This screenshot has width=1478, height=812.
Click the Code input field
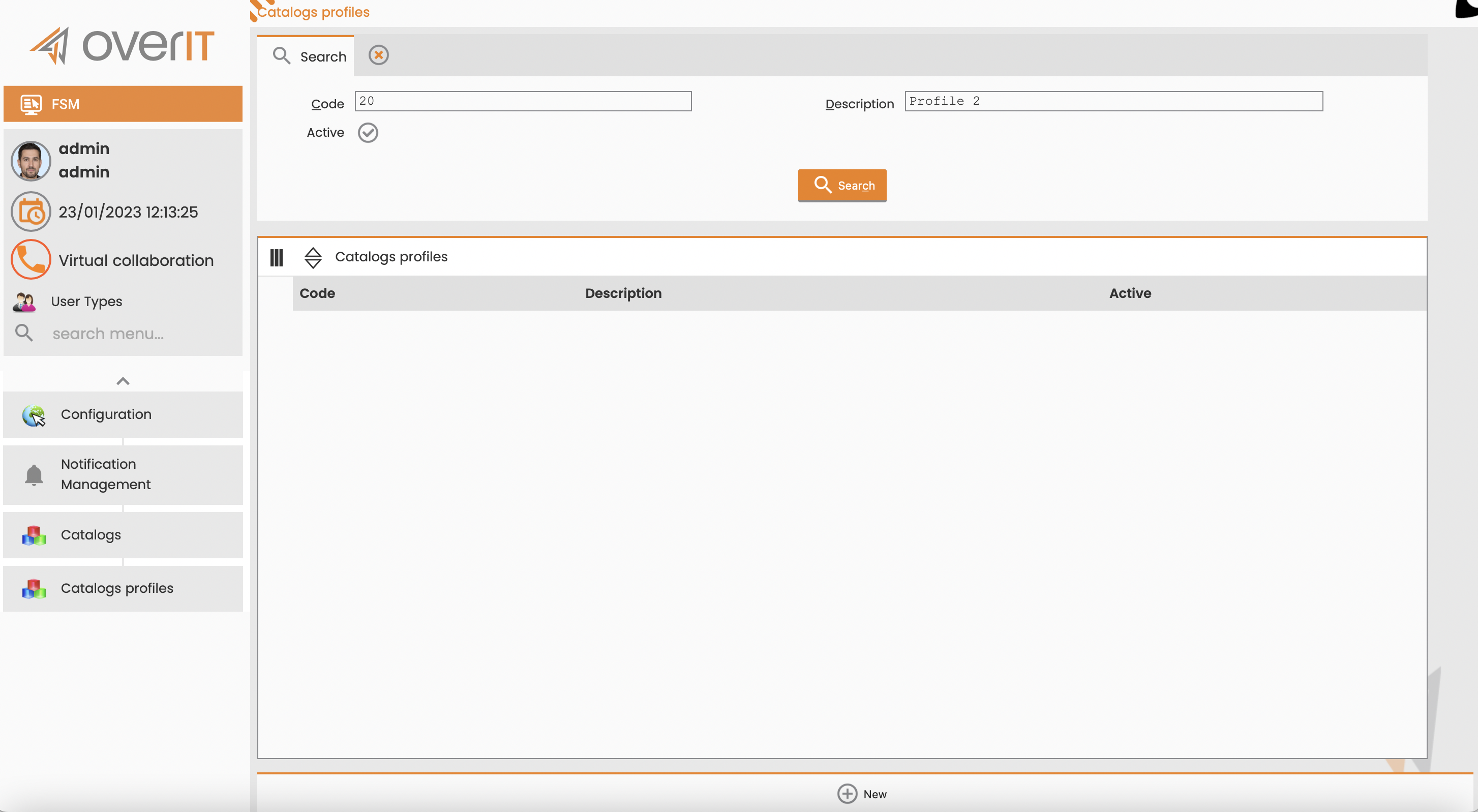(523, 101)
